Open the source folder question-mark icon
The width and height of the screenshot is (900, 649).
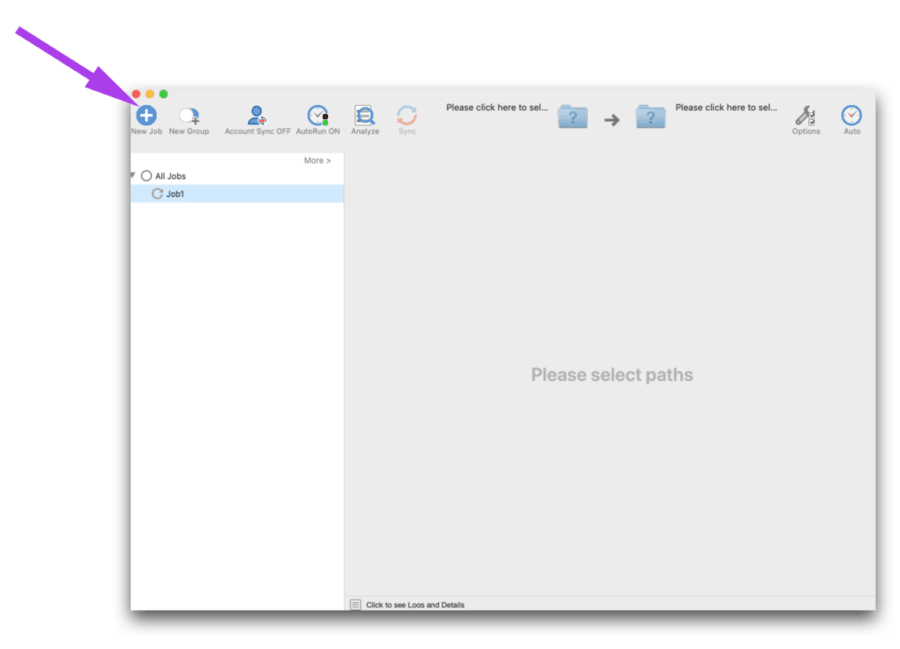pyautogui.click(x=572, y=117)
